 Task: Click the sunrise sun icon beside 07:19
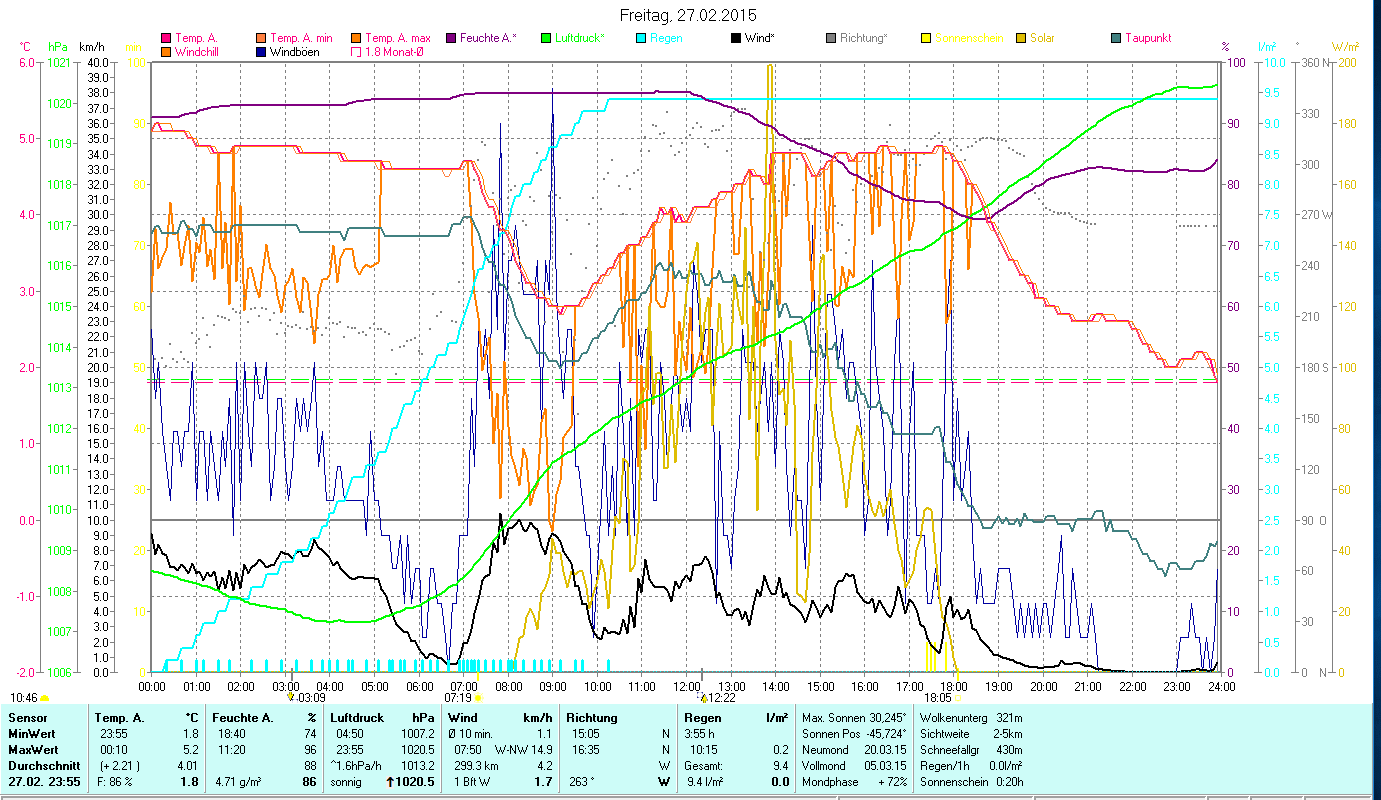[477, 698]
